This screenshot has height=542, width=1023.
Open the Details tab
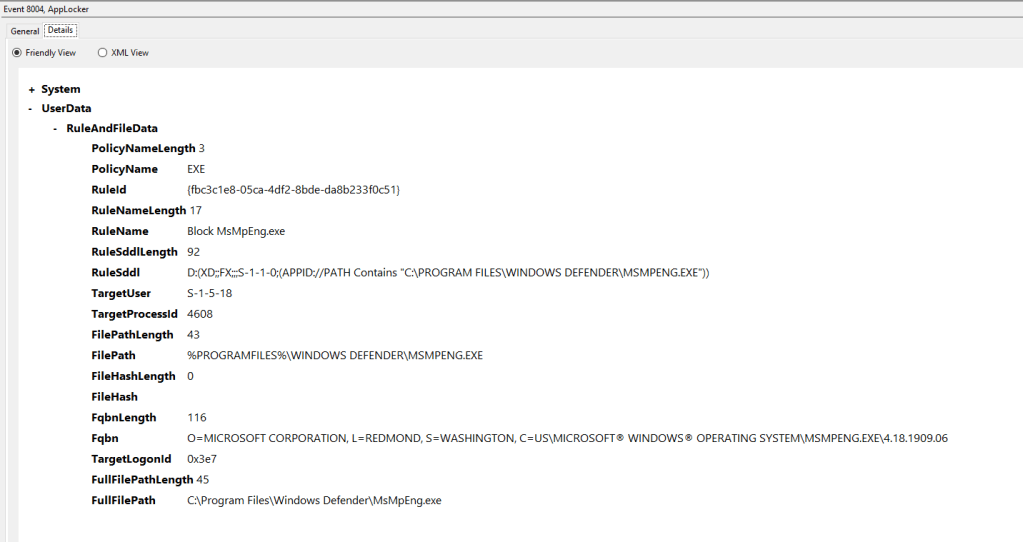coord(60,31)
